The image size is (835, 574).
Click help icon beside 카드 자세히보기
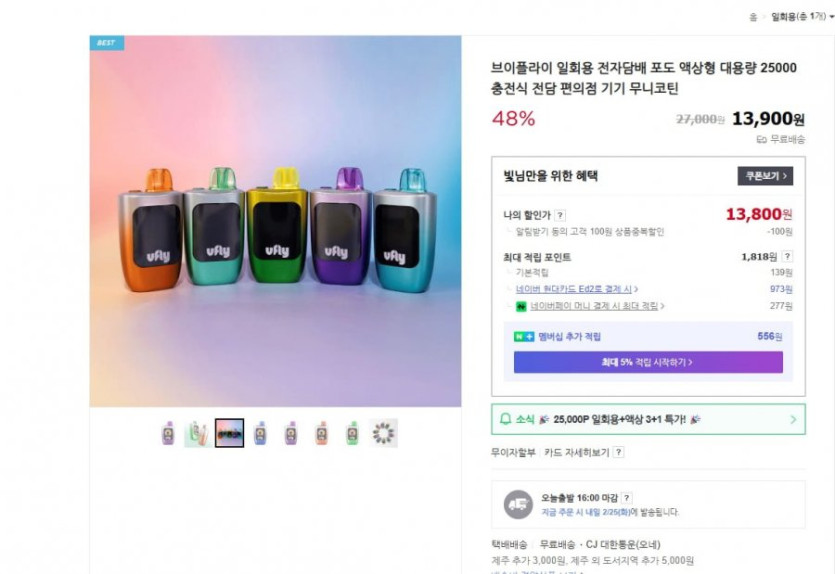click(x=619, y=452)
